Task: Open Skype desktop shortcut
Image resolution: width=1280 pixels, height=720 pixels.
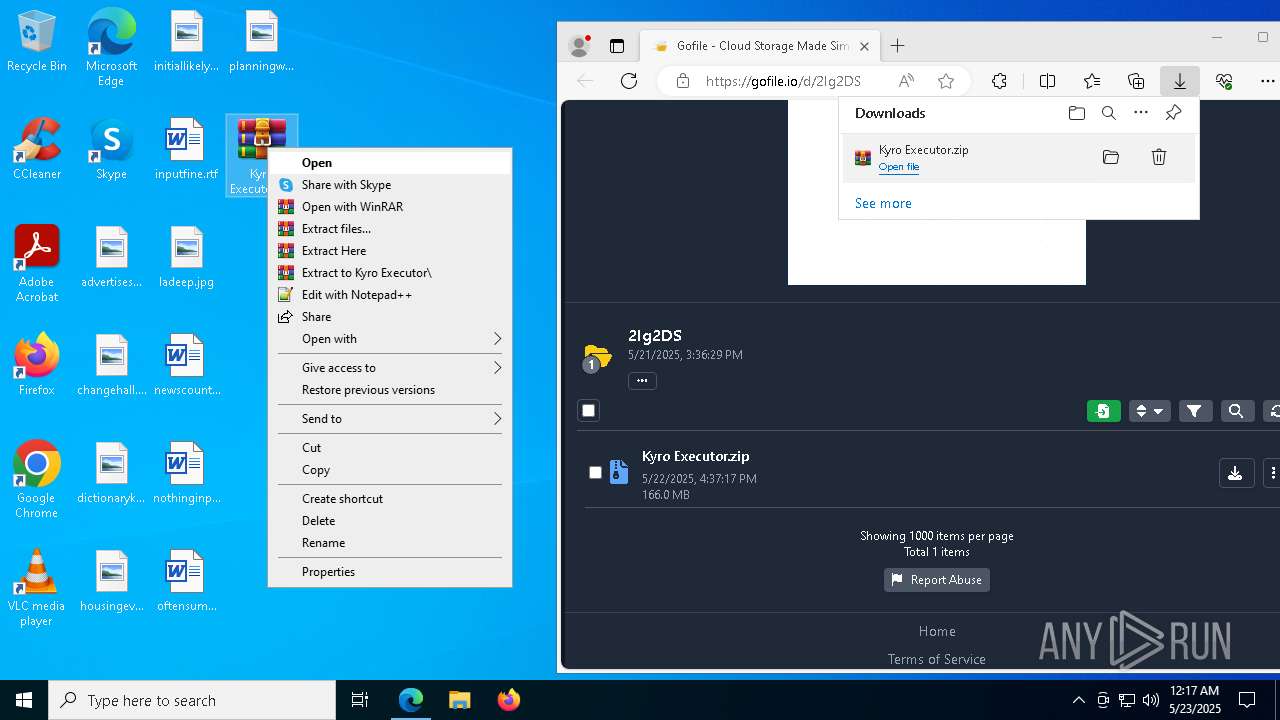Action: pos(111,149)
